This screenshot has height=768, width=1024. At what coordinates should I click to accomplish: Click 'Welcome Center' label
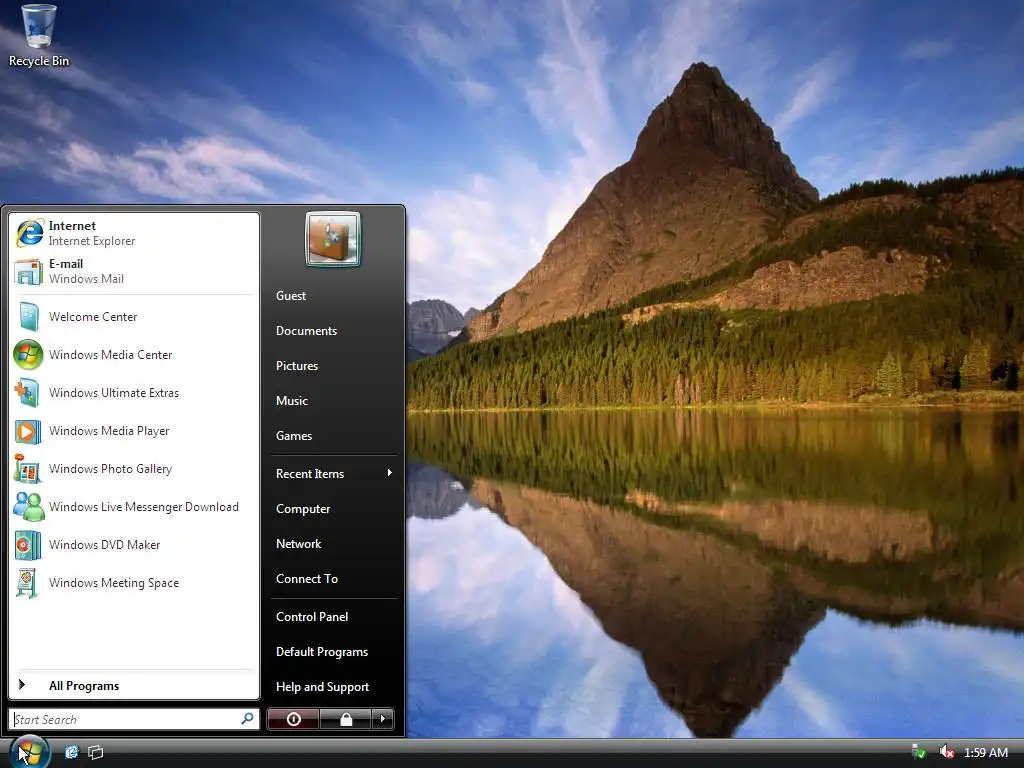click(93, 317)
